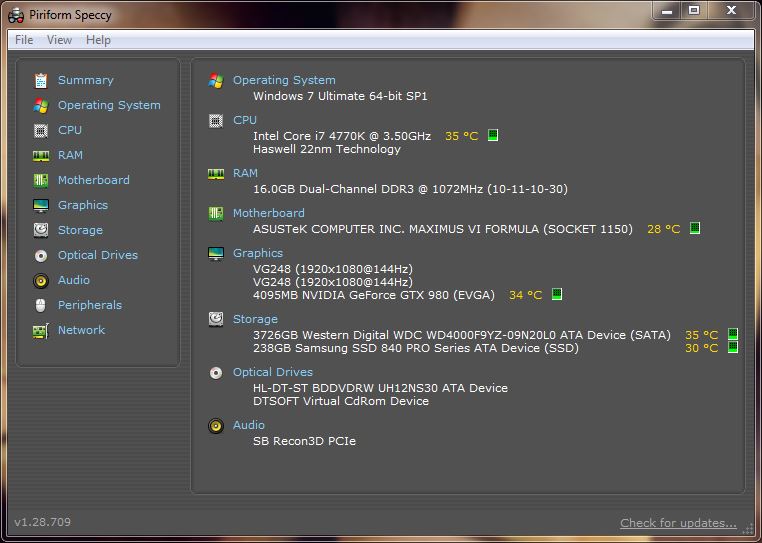
Task: Click the CPU heading link in summary
Action: [244, 120]
